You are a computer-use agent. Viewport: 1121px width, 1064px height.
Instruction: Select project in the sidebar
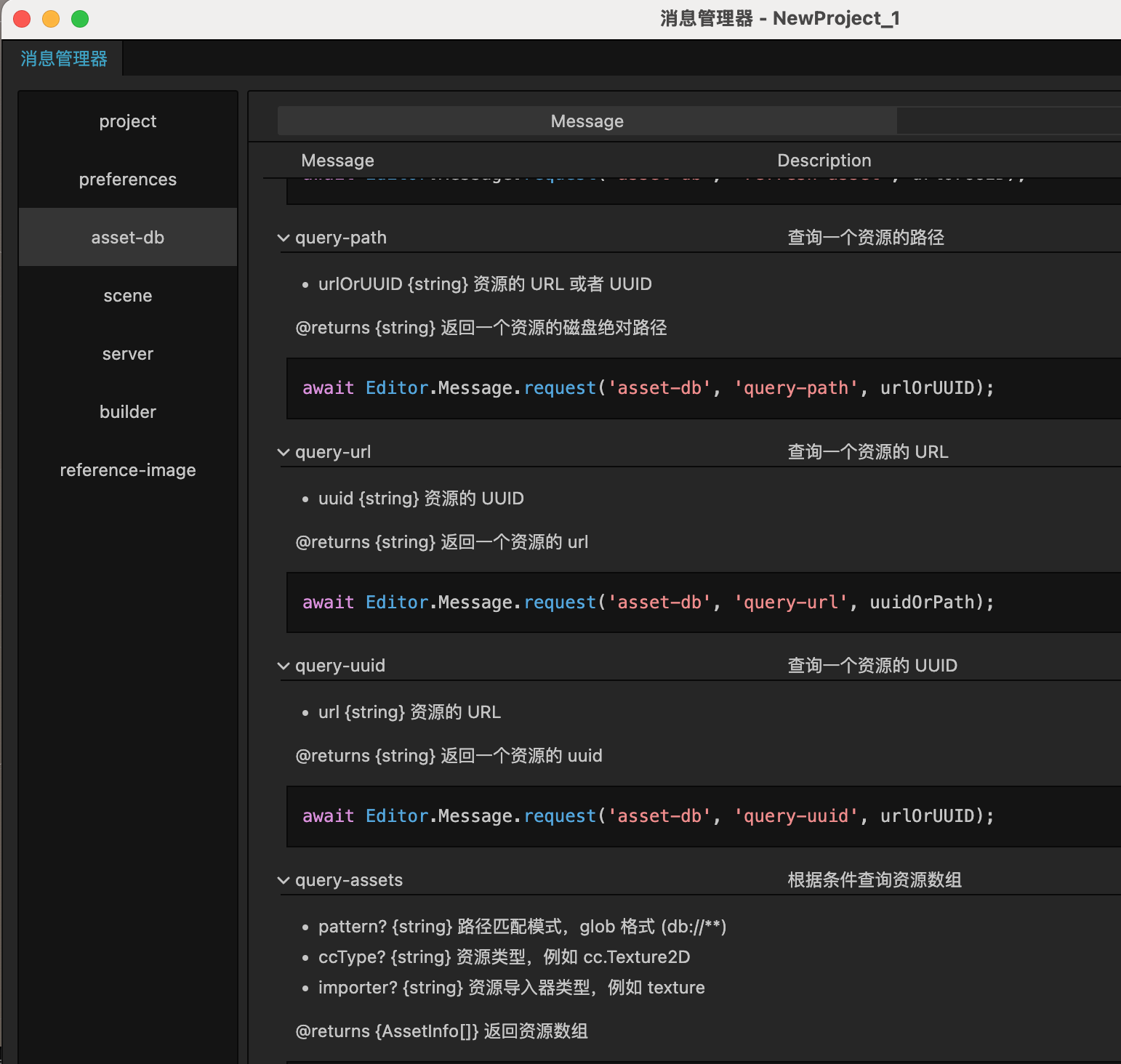(x=128, y=121)
